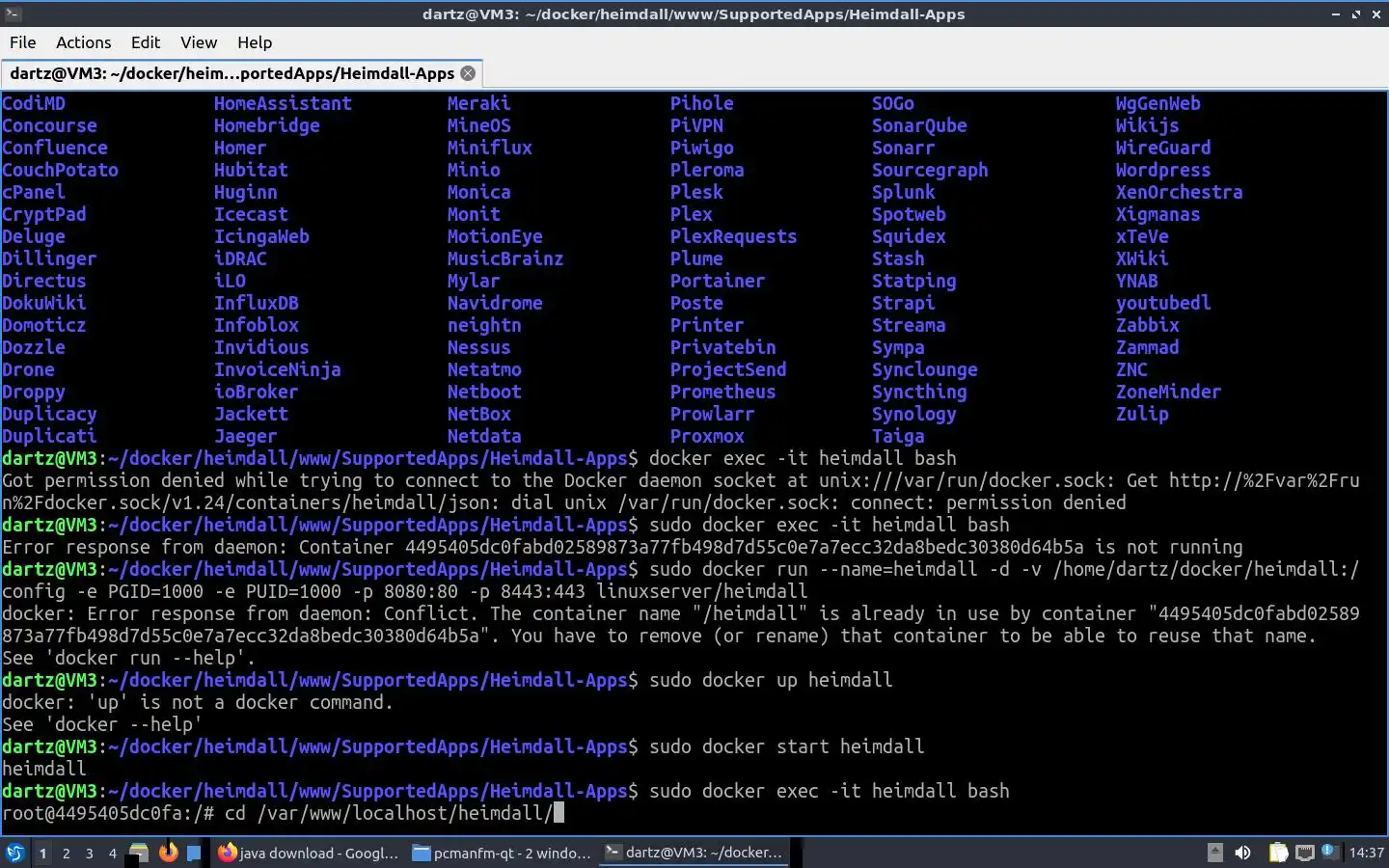
Task: Open the removable media eject icon in the tray
Action: (1215, 853)
